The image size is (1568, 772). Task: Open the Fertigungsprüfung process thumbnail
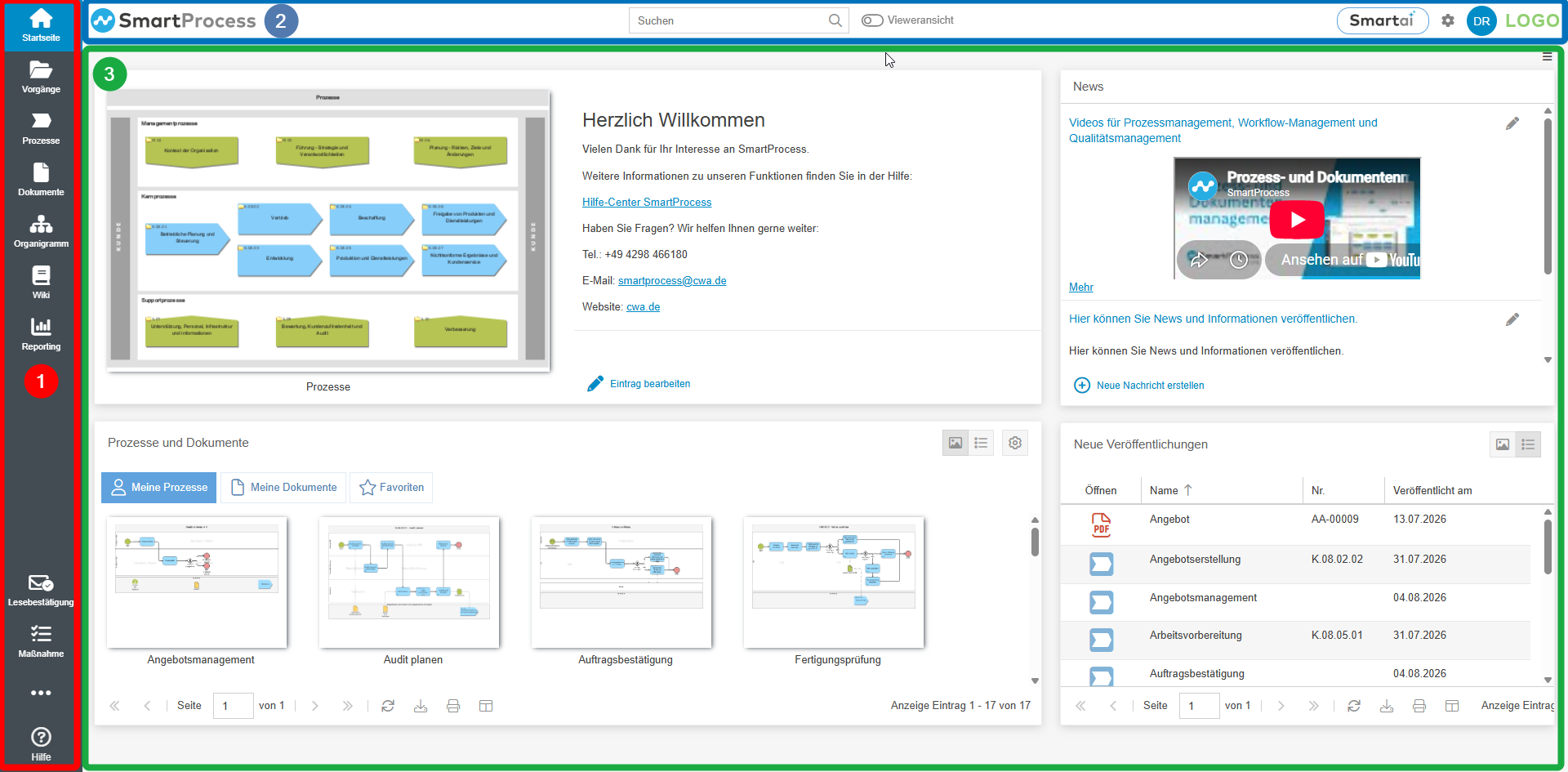click(x=834, y=582)
